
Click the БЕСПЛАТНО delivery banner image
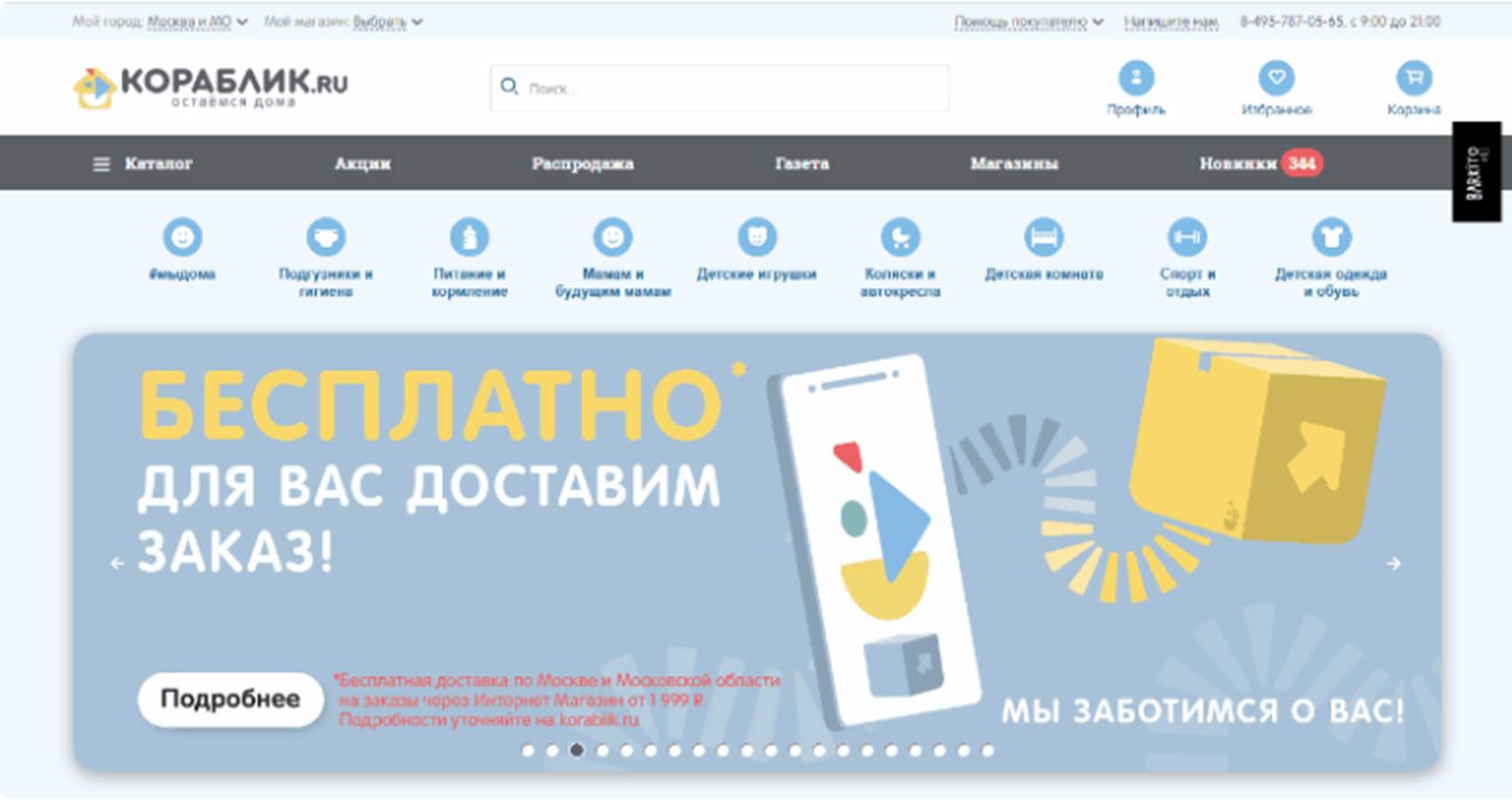(x=758, y=552)
